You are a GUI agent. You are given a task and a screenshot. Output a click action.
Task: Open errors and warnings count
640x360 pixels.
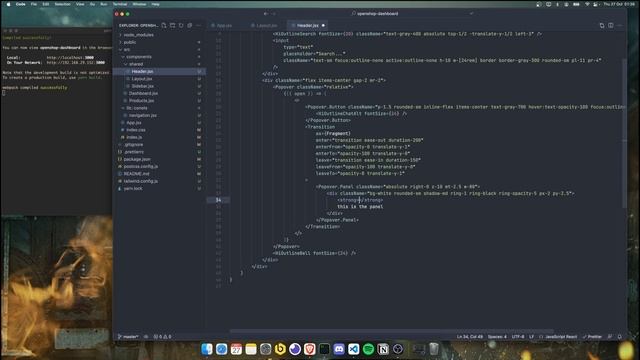(x=162, y=337)
